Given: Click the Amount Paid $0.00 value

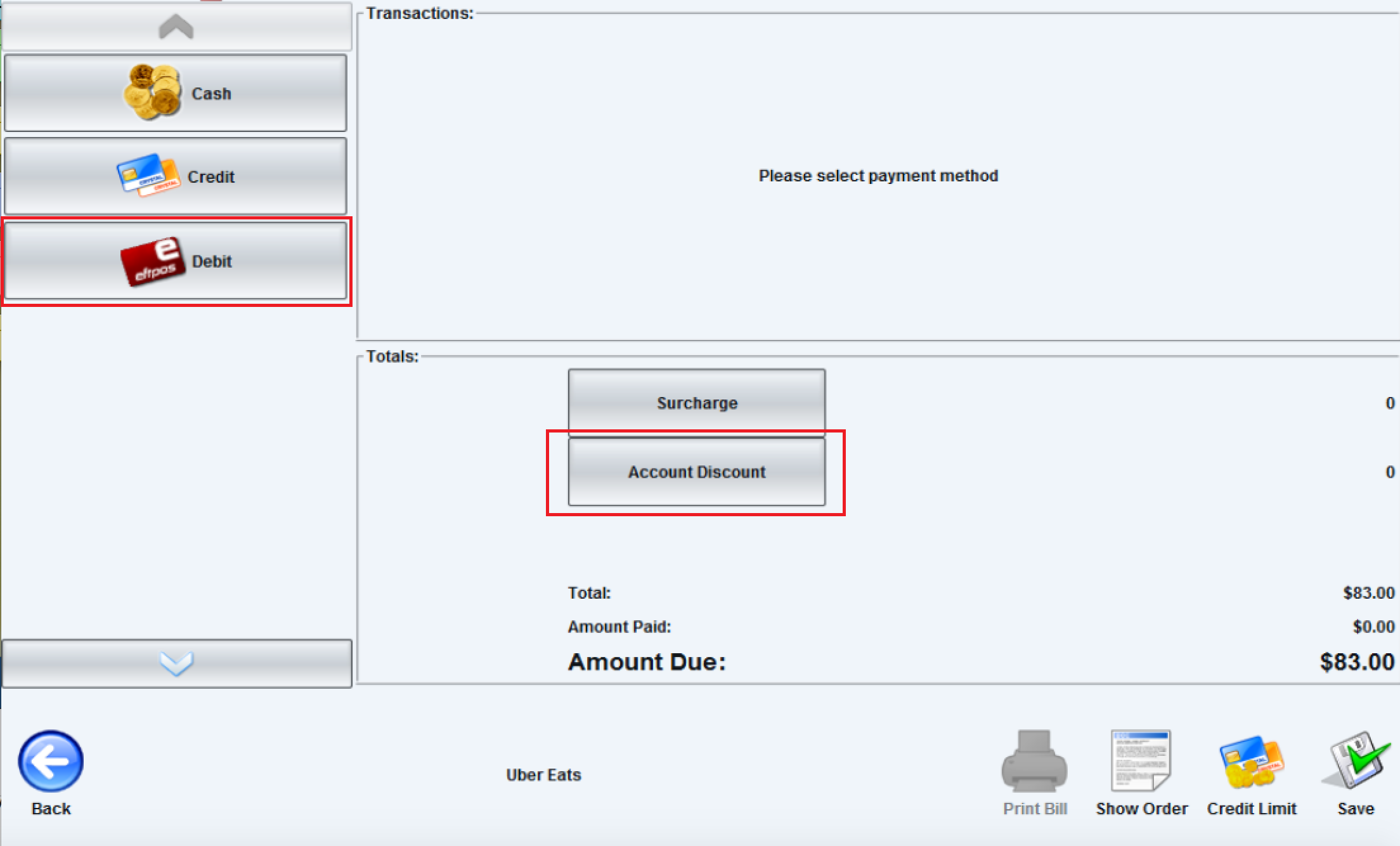Looking at the screenshot, I should coord(1373,627).
